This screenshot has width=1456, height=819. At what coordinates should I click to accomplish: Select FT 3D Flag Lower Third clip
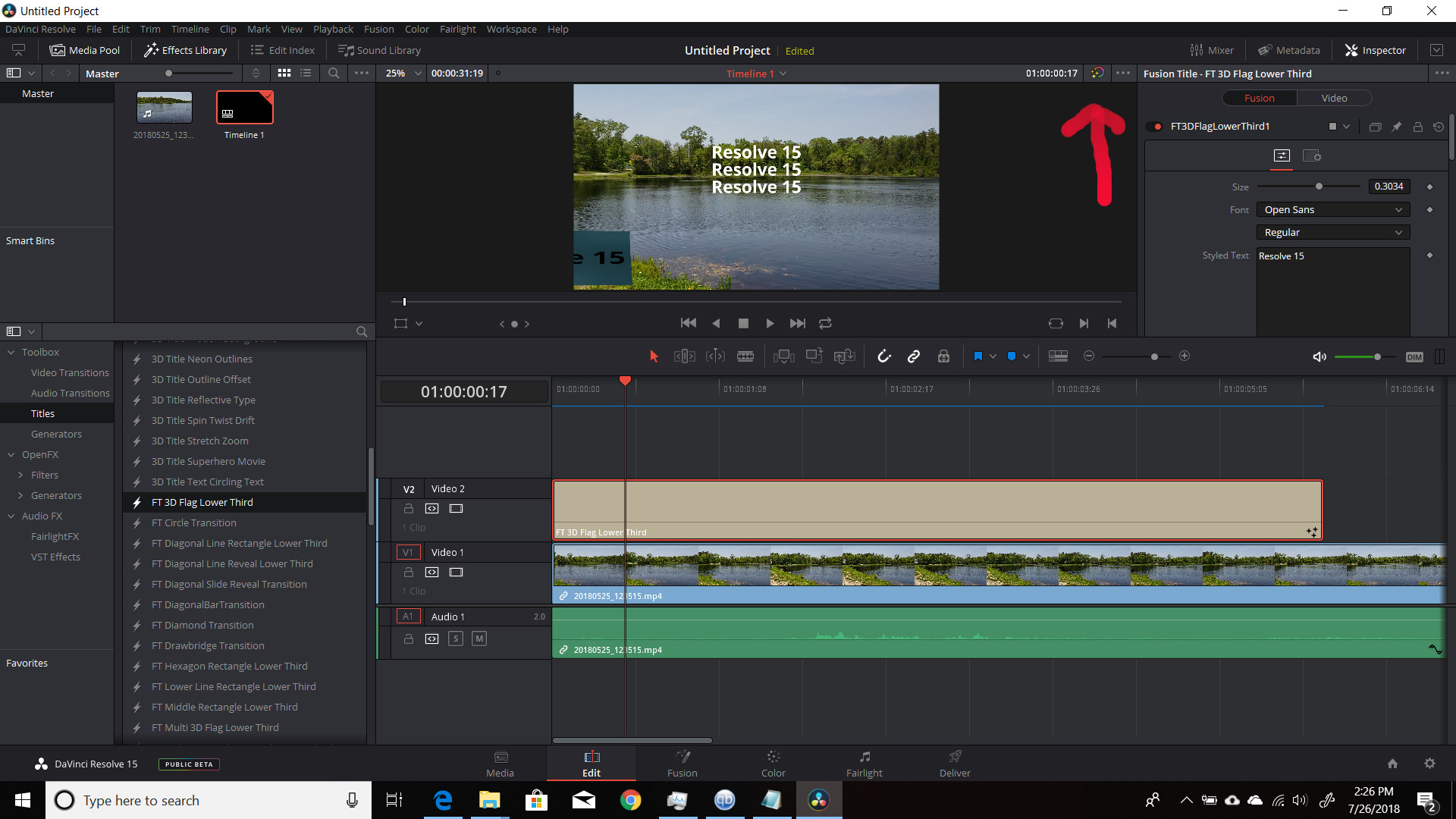pyautogui.click(x=937, y=510)
